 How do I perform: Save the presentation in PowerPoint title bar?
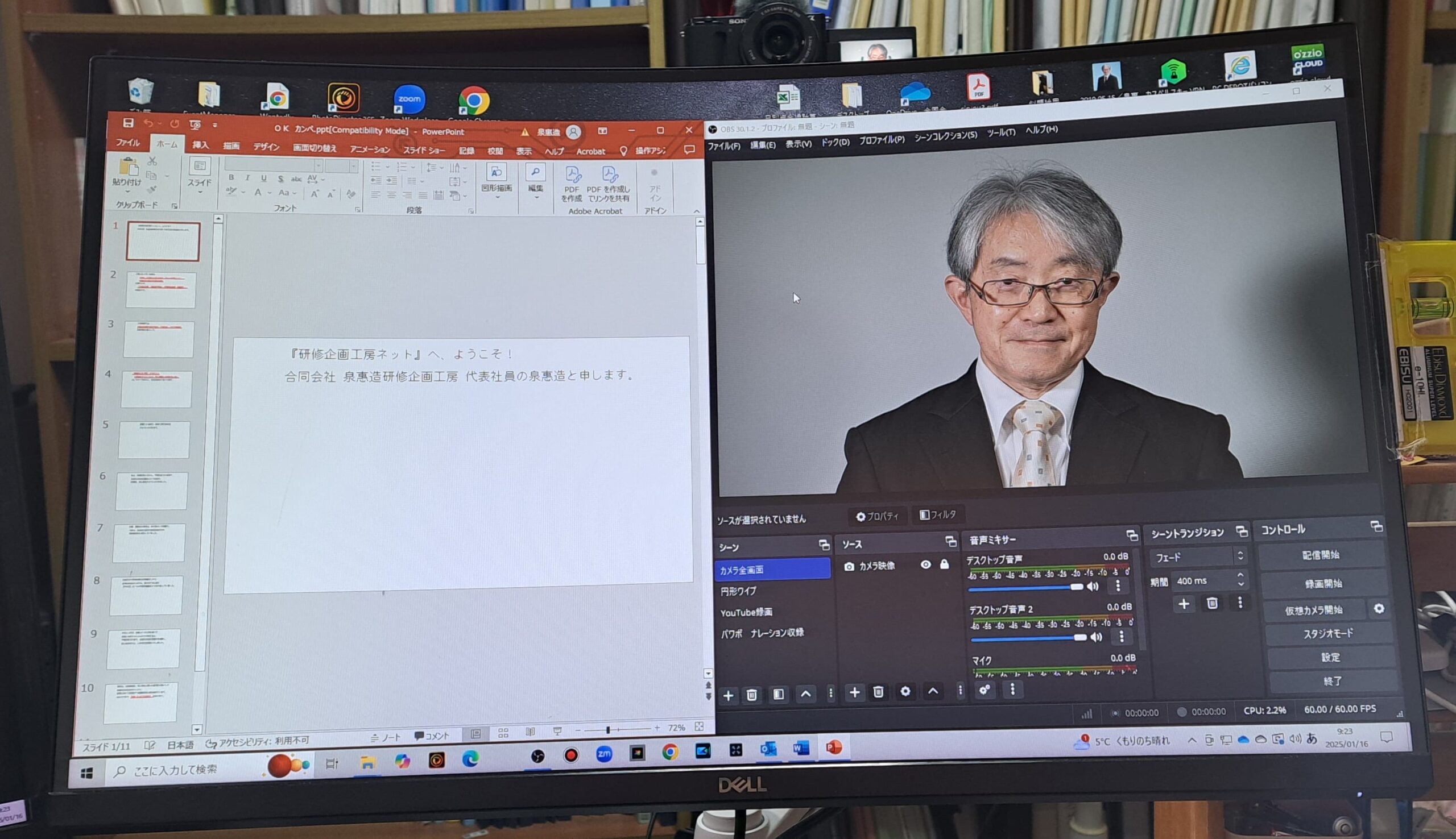[x=128, y=123]
